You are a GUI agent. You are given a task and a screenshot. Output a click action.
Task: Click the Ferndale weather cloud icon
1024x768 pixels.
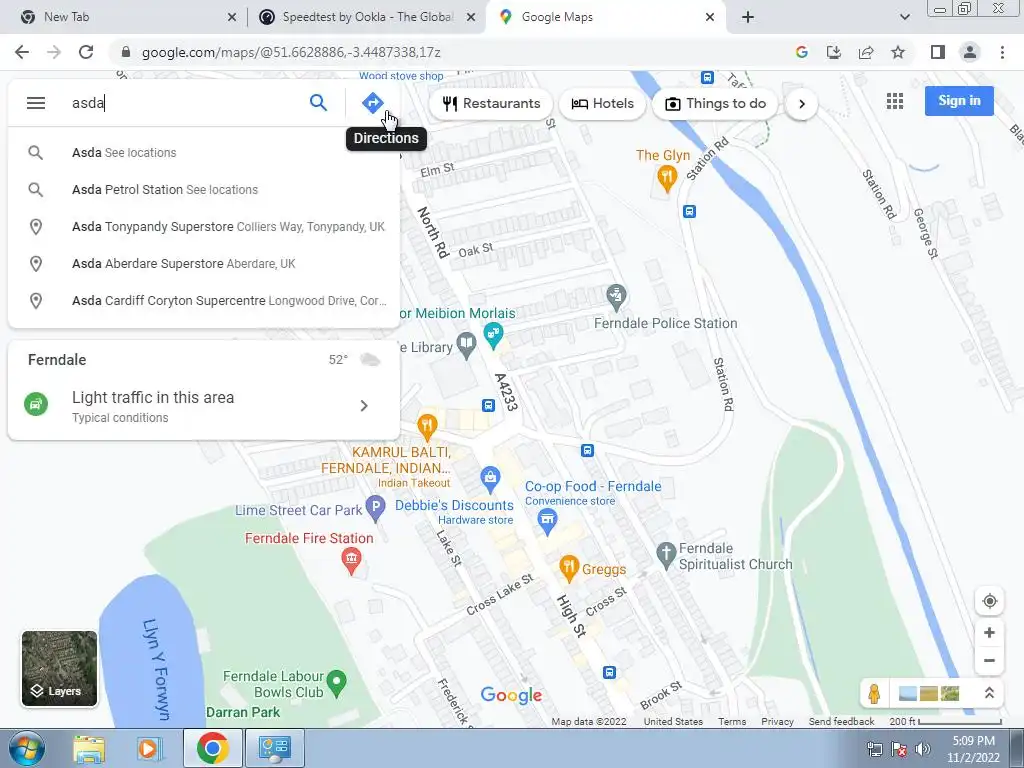pyautogui.click(x=370, y=359)
